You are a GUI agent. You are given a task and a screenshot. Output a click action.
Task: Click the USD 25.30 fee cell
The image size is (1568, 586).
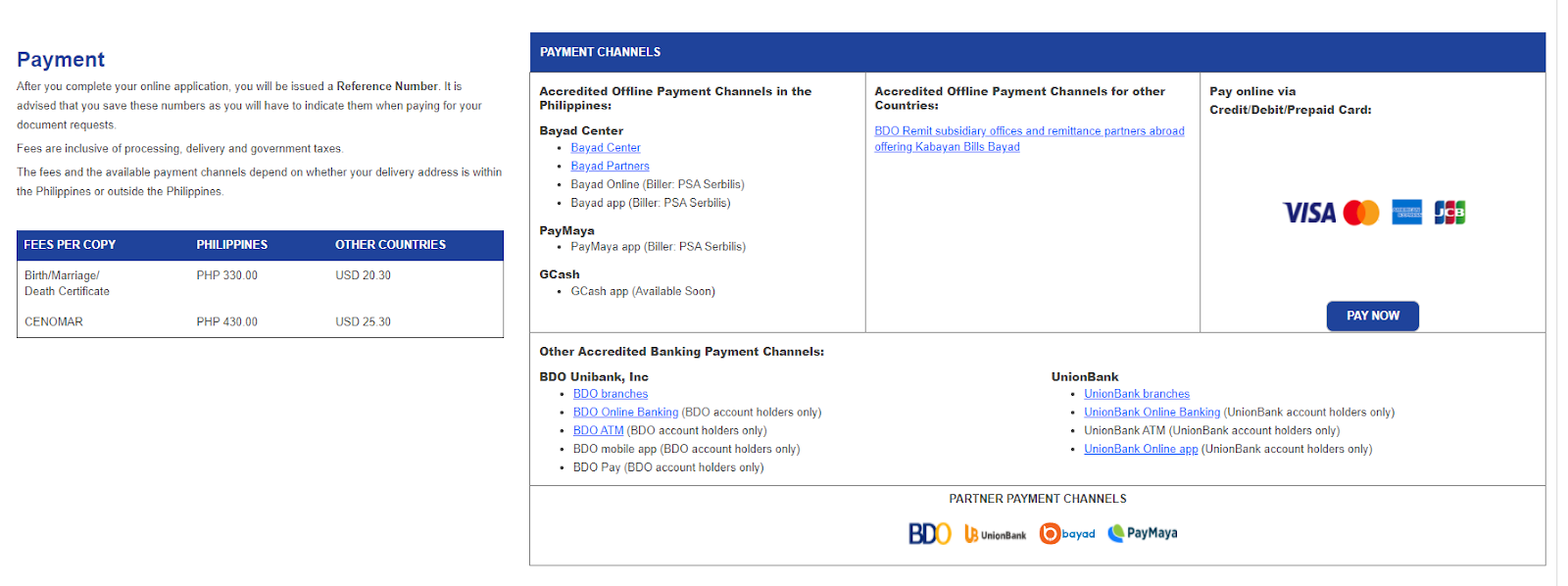363,321
